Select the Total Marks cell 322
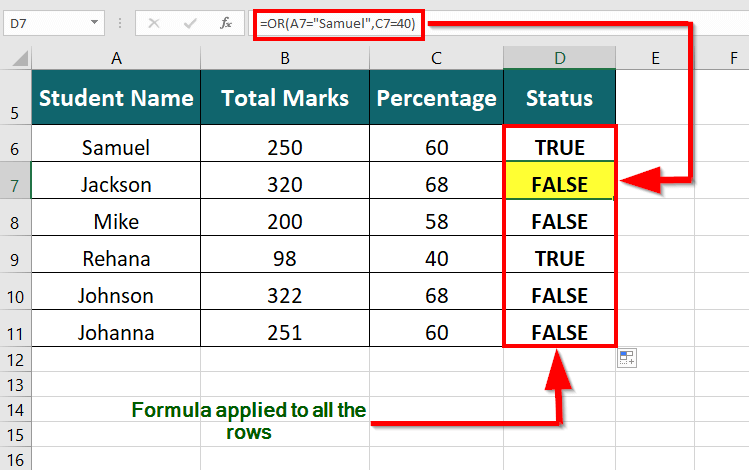 point(285,291)
